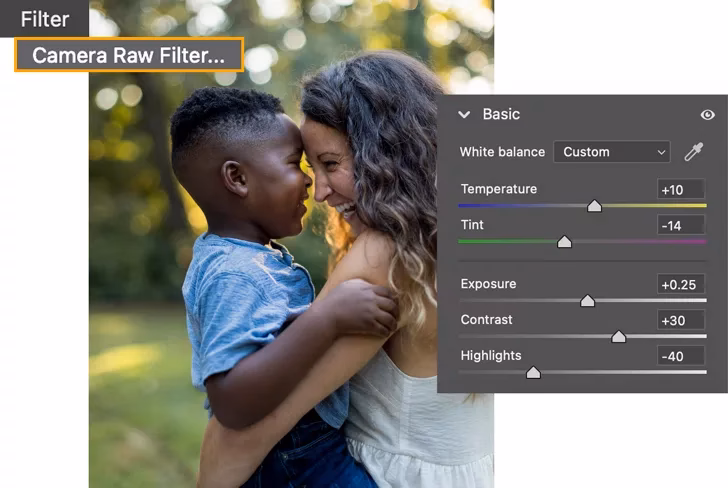
Task: Click the Exposure value field +0.25
Action: 681,284
